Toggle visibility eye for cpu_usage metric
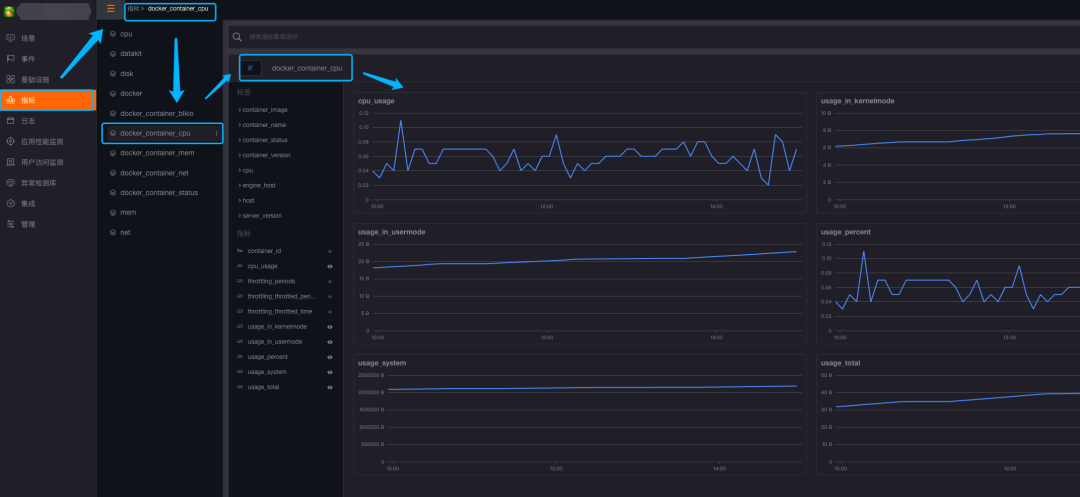Screen dimensions: 1080x497 coord(330,267)
